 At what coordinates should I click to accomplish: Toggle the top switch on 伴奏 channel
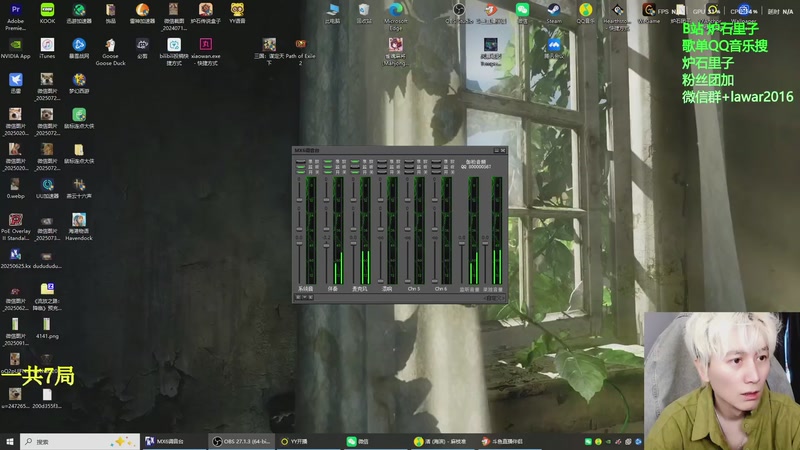[x=328, y=162]
